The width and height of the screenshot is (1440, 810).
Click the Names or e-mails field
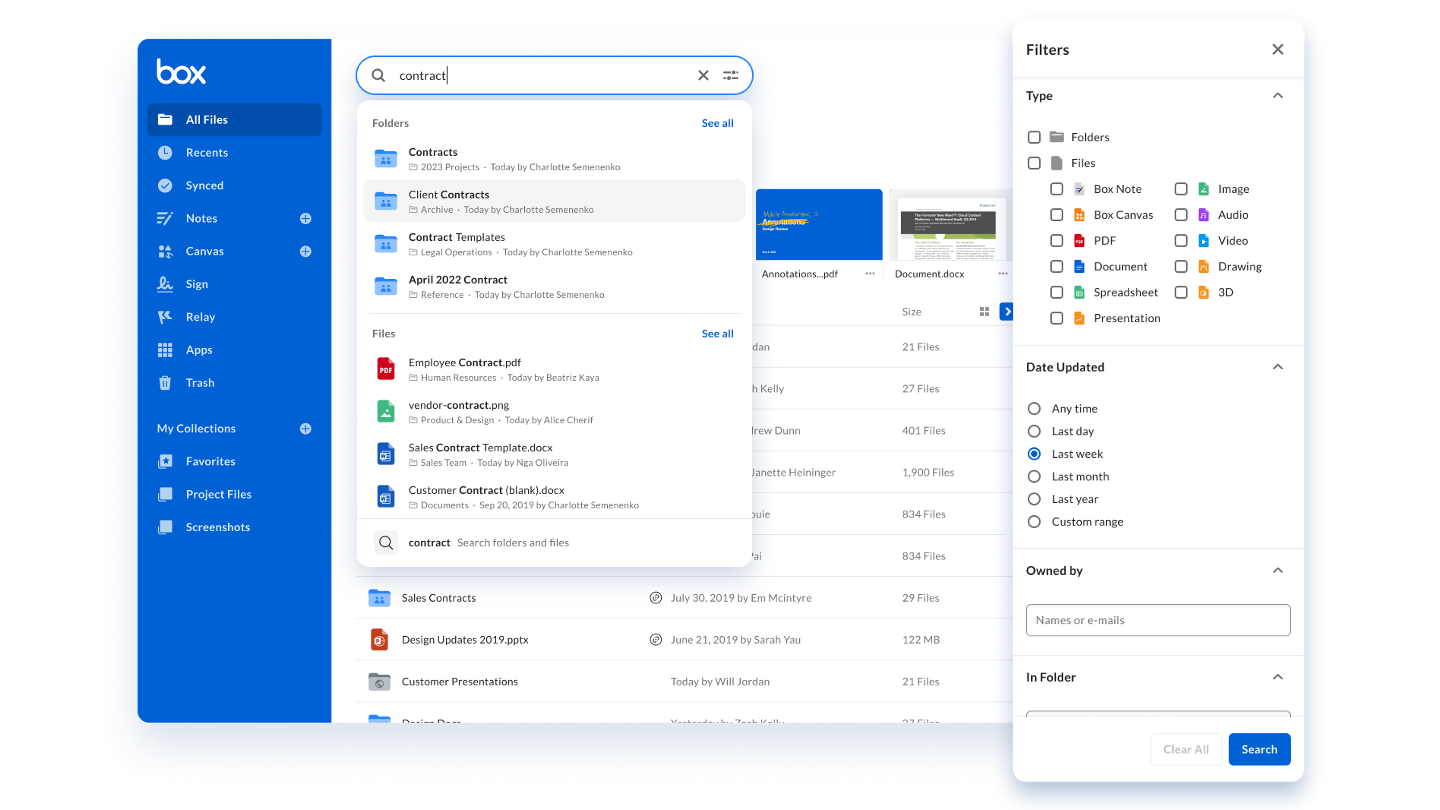1157,620
